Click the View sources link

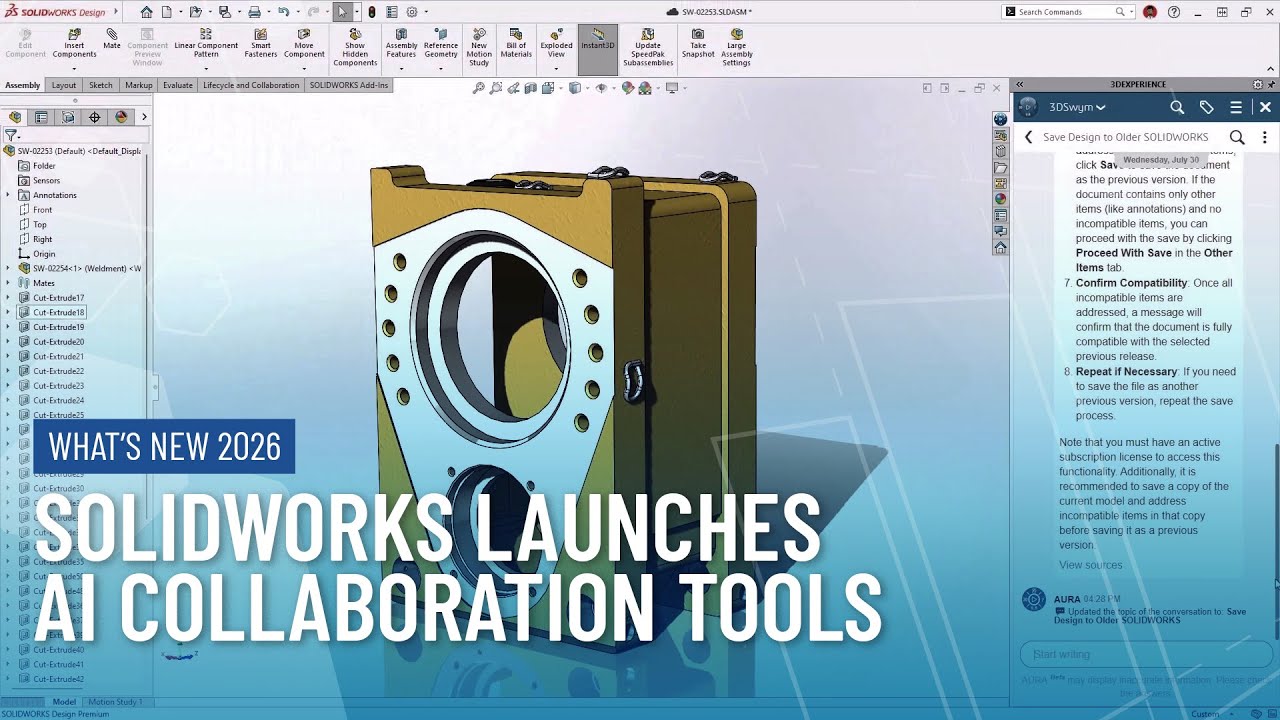pyautogui.click(x=1091, y=565)
